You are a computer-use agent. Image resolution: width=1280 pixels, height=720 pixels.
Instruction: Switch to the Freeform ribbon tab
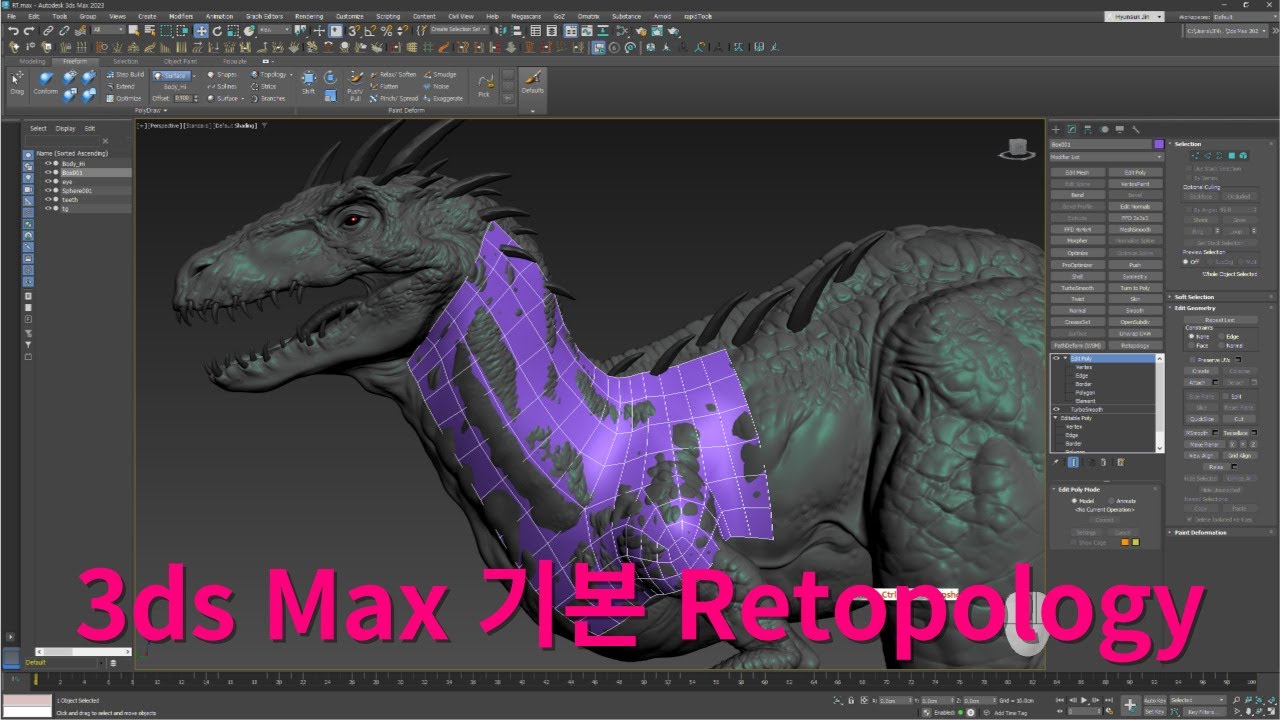pos(75,61)
